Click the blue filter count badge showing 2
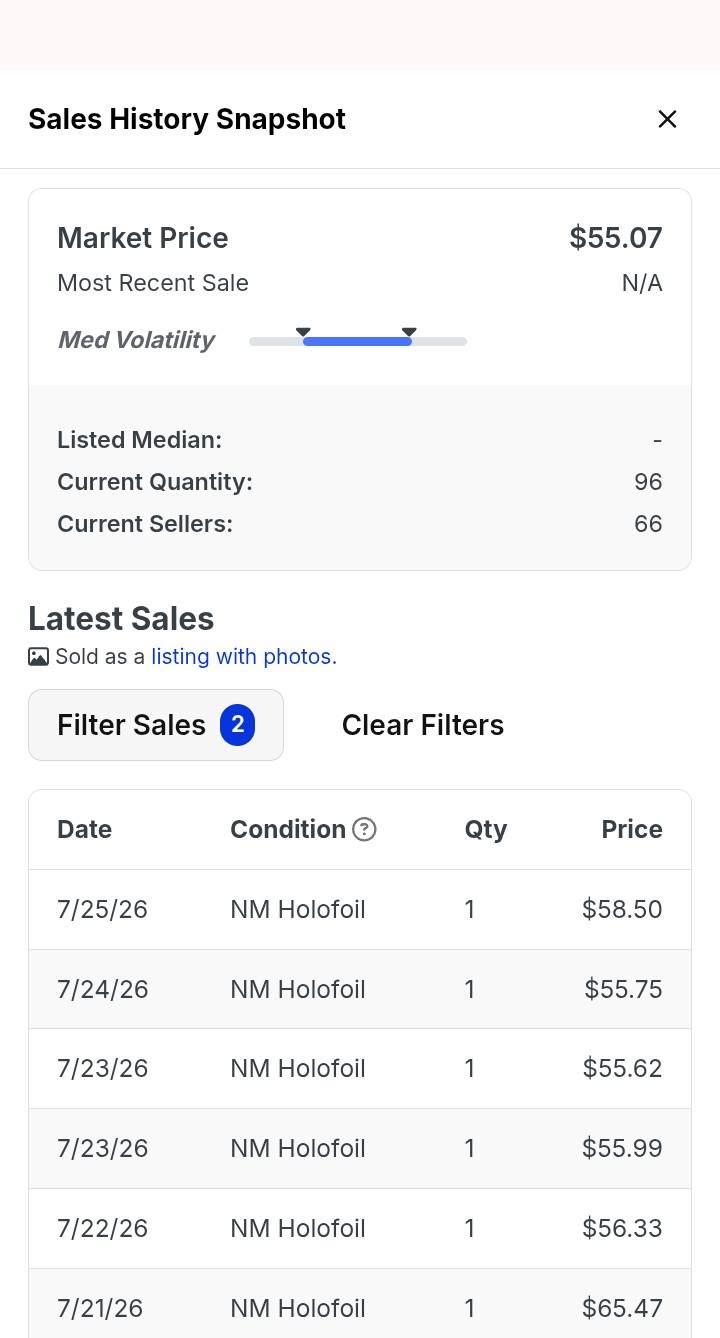 [x=238, y=725]
